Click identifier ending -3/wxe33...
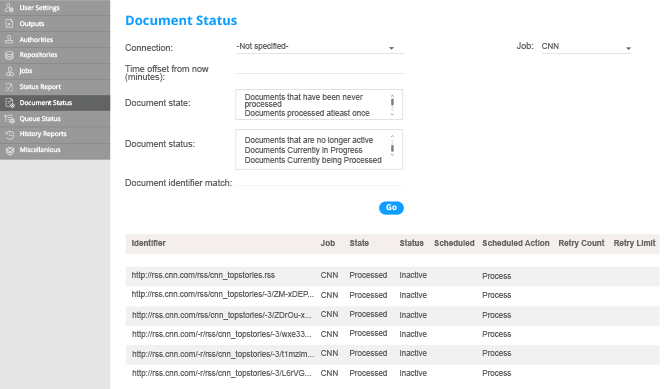The image size is (671, 389). click(222, 334)
